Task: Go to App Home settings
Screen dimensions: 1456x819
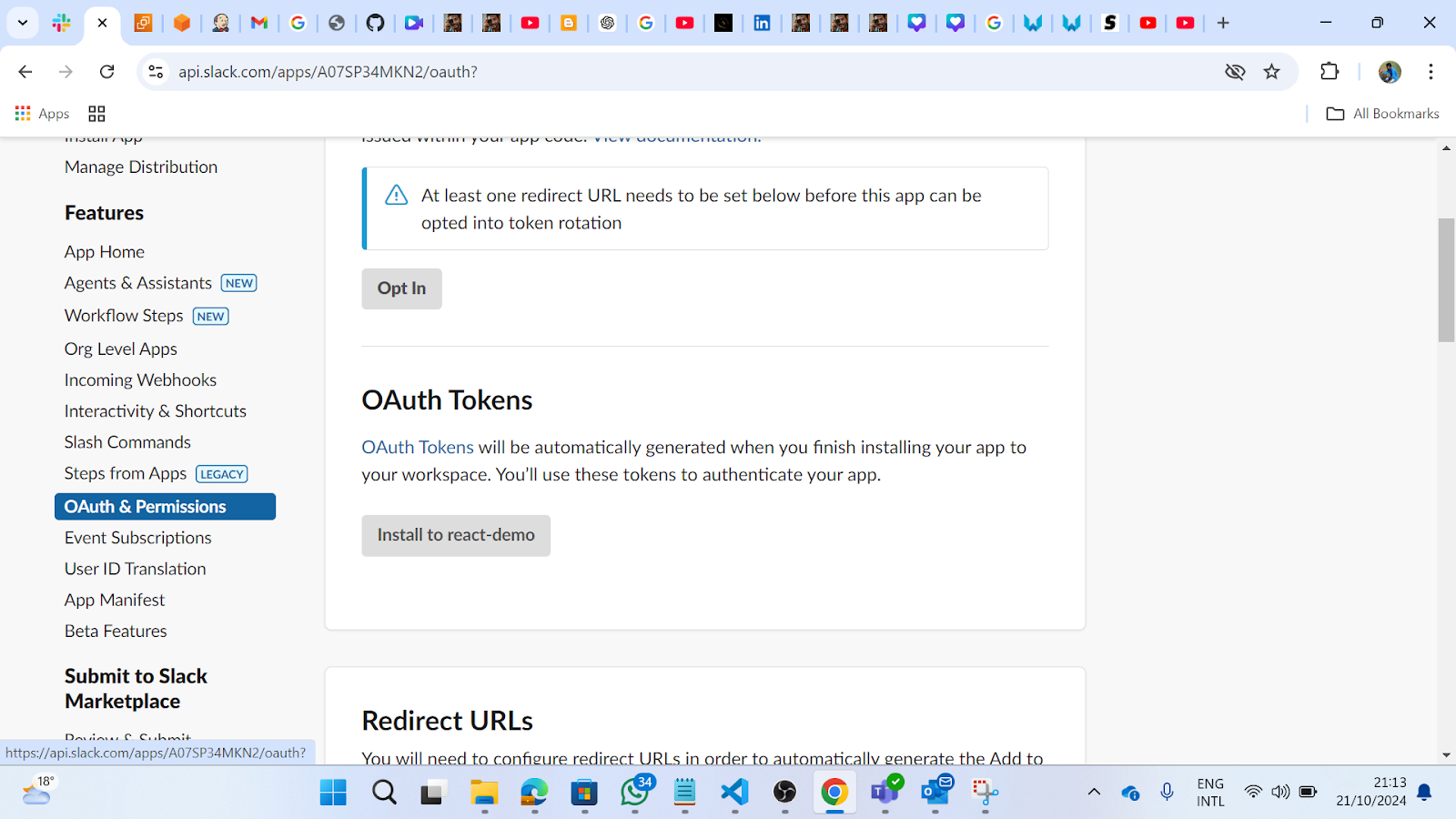Action: (105, 252)
